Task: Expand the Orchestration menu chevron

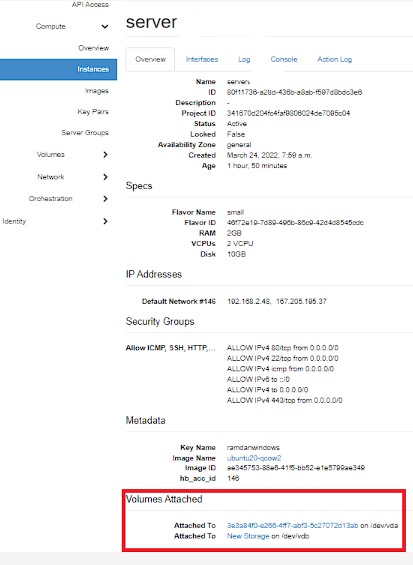Action: pos(105,199)
